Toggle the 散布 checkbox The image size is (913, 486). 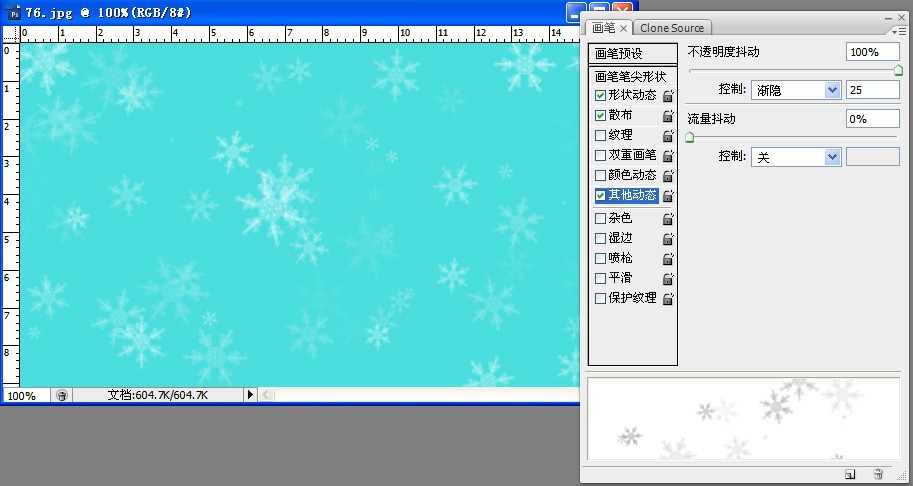click(600, 115)
